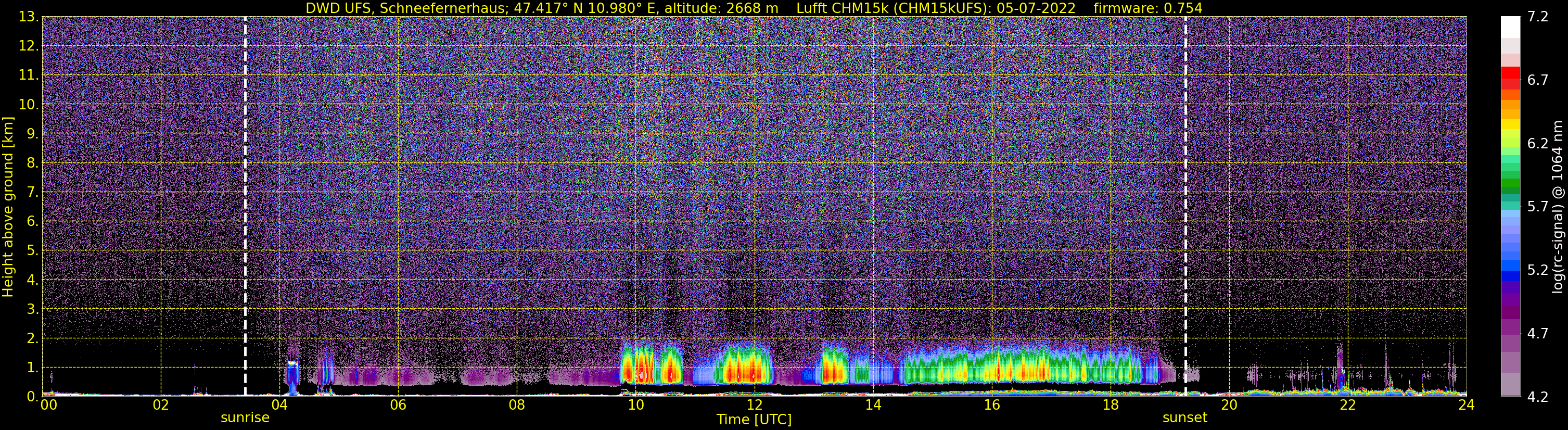The height and width of the screenshot is (430, 1568).
Task: Click the time tick label '18'
Action: (x=1110, y=405)
